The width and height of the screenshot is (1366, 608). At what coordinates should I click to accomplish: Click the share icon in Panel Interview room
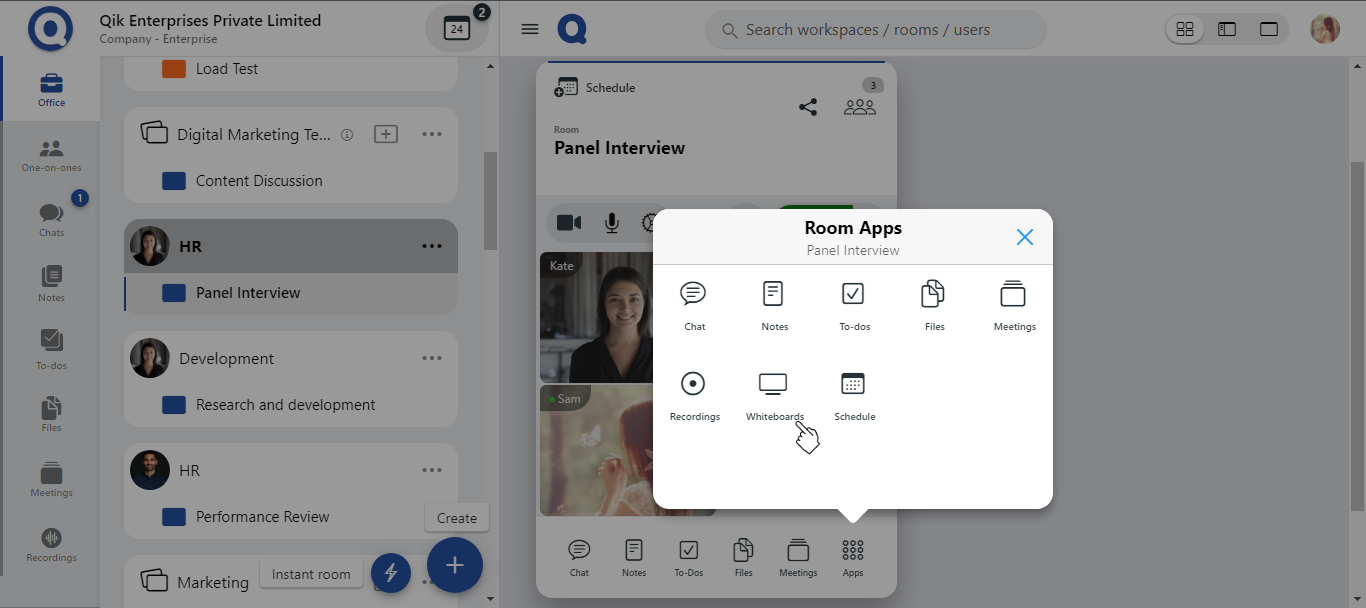tap(808, 106)
